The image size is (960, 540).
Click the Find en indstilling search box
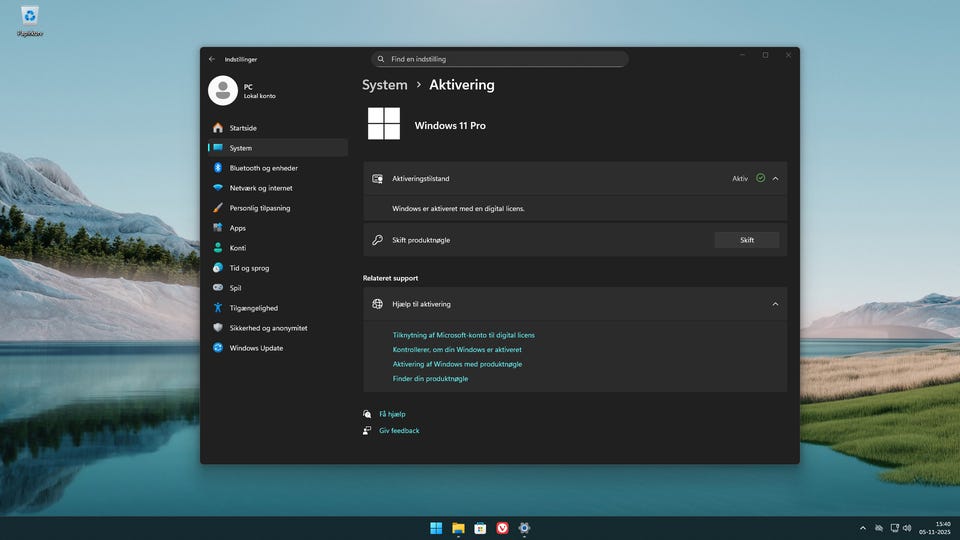coord(500,59)
